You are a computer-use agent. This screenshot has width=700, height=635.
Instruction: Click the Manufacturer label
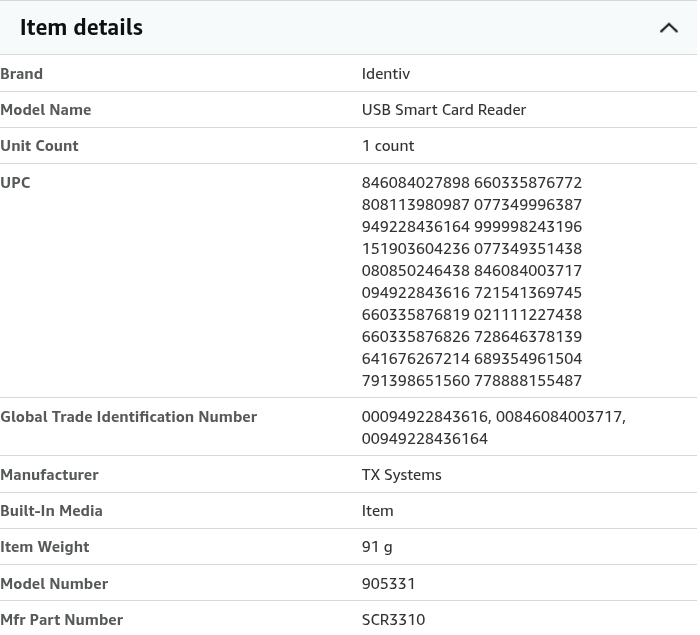pyautogui.click(x=49, y=475)
